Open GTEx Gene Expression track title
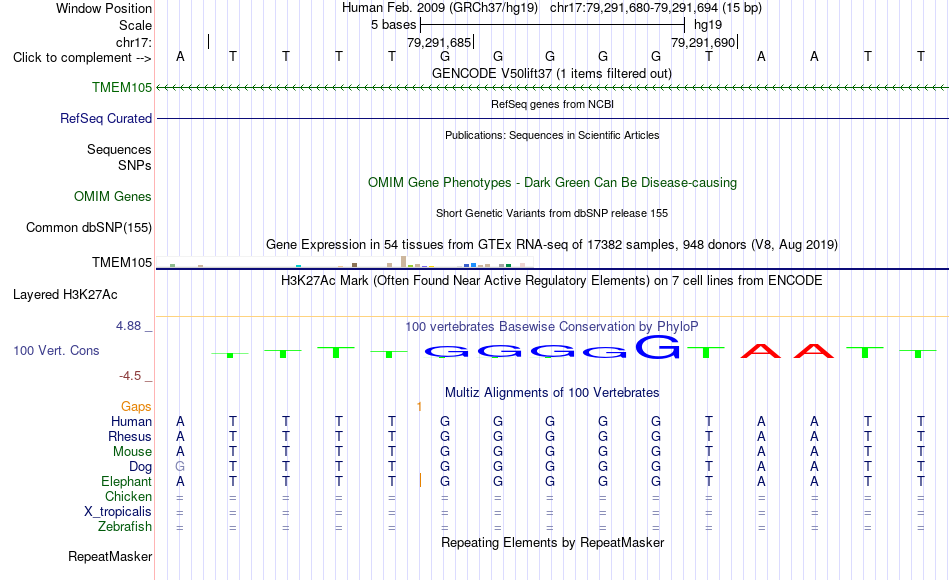The width and height of the screenshot is (950, 580). (552, 245)
